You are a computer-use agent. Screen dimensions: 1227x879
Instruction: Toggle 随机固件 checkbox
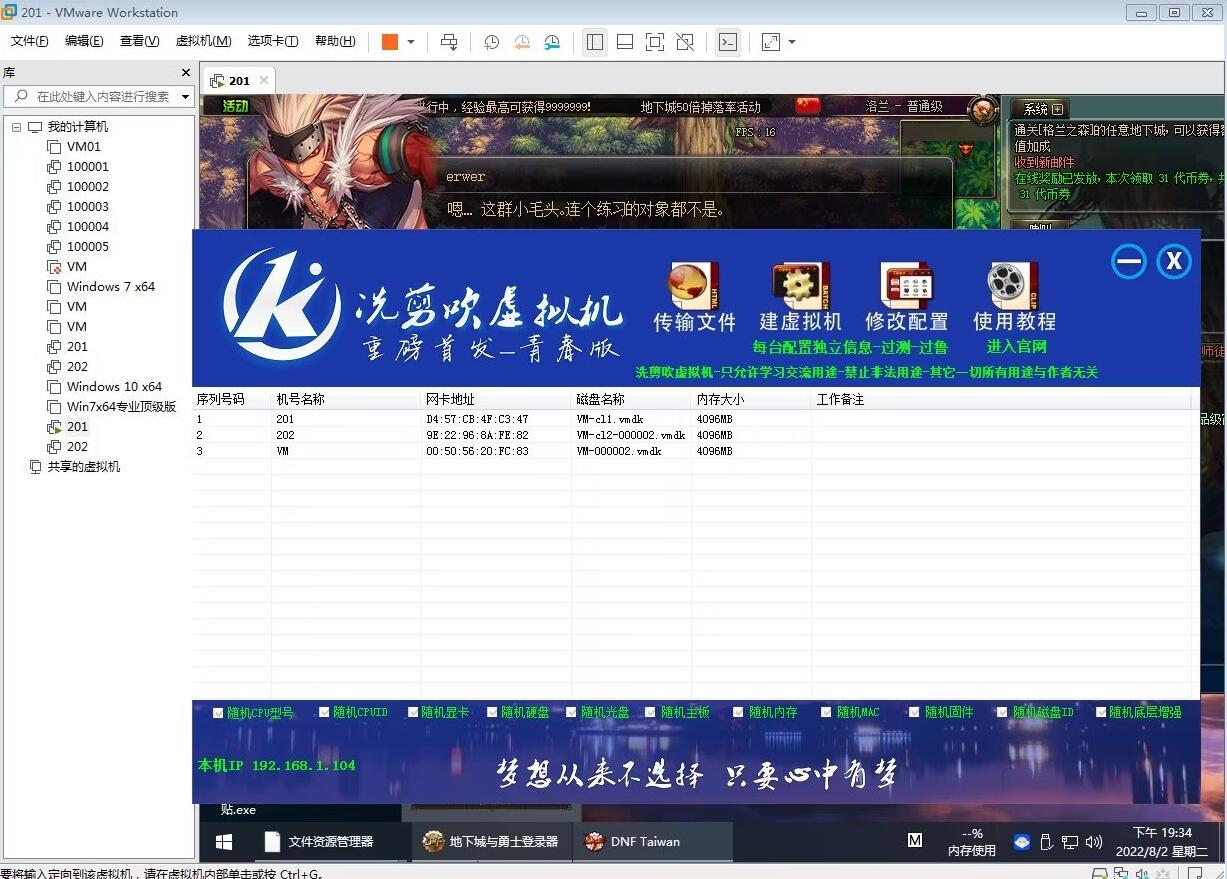pos(915,713)
